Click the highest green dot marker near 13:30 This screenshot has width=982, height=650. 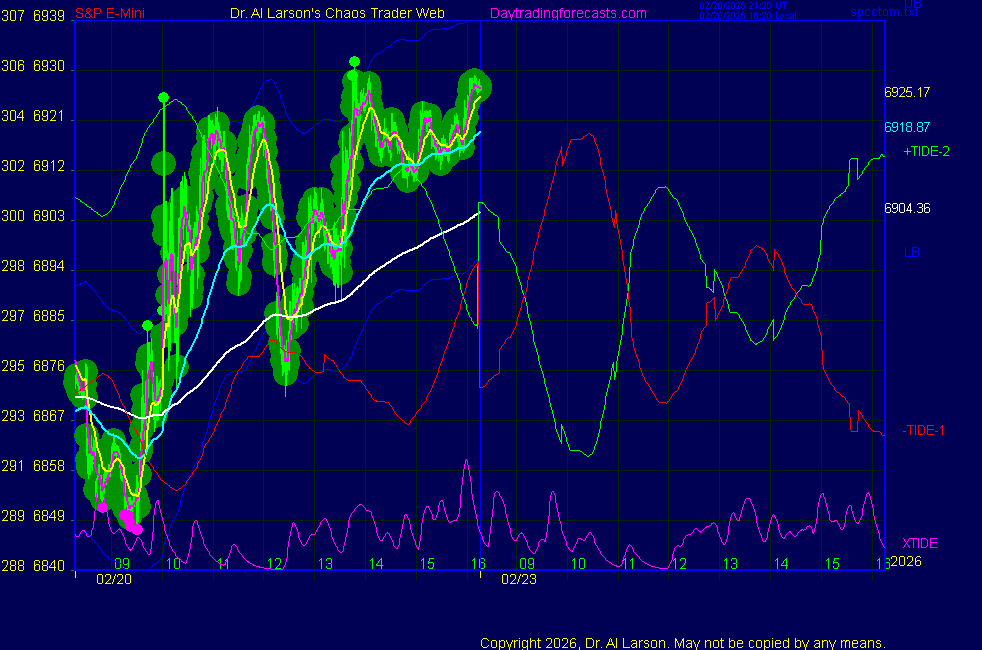click(354, 62)
